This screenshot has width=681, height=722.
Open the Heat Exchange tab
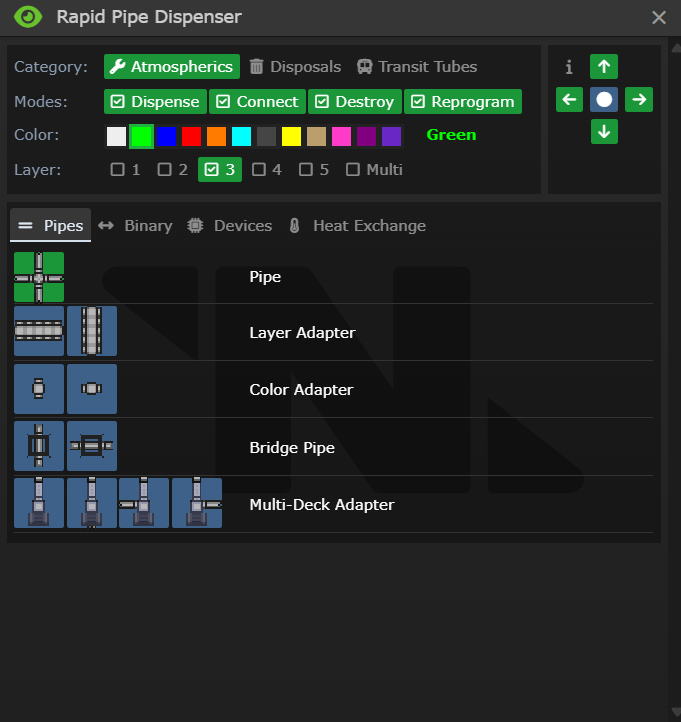[x=357, y=226]
